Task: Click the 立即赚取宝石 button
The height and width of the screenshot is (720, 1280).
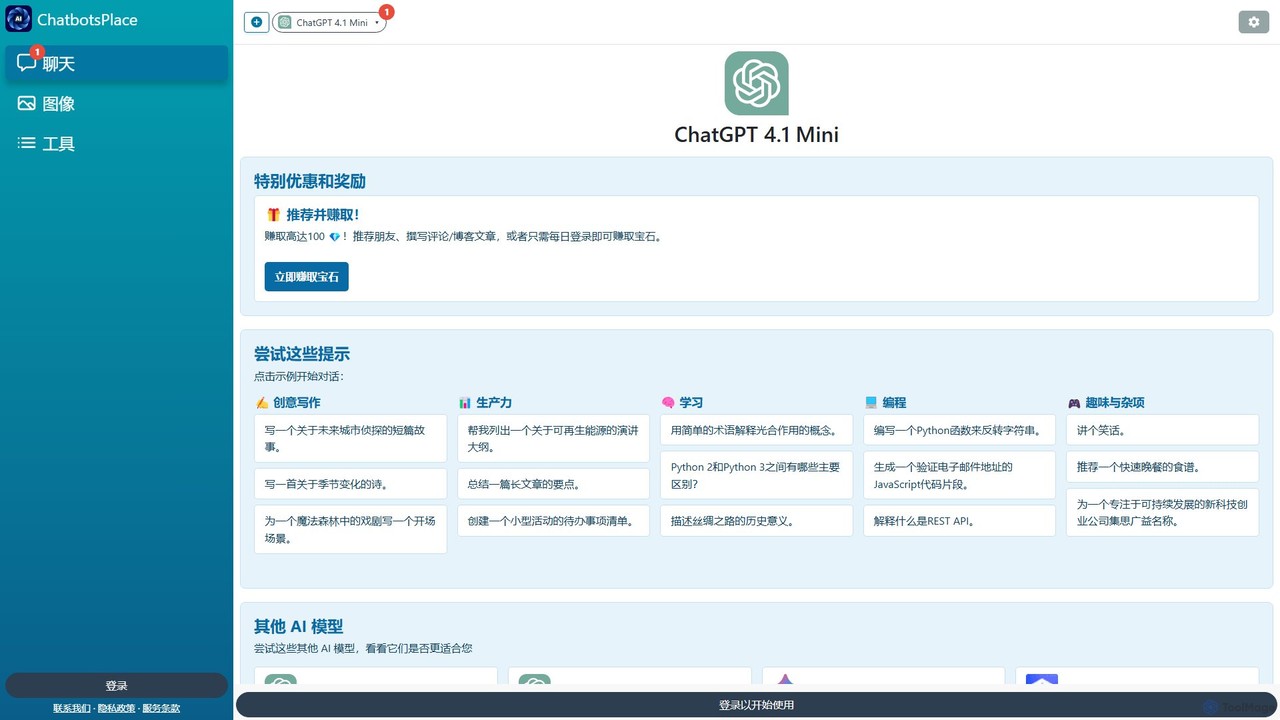Action: click(307, 277)
